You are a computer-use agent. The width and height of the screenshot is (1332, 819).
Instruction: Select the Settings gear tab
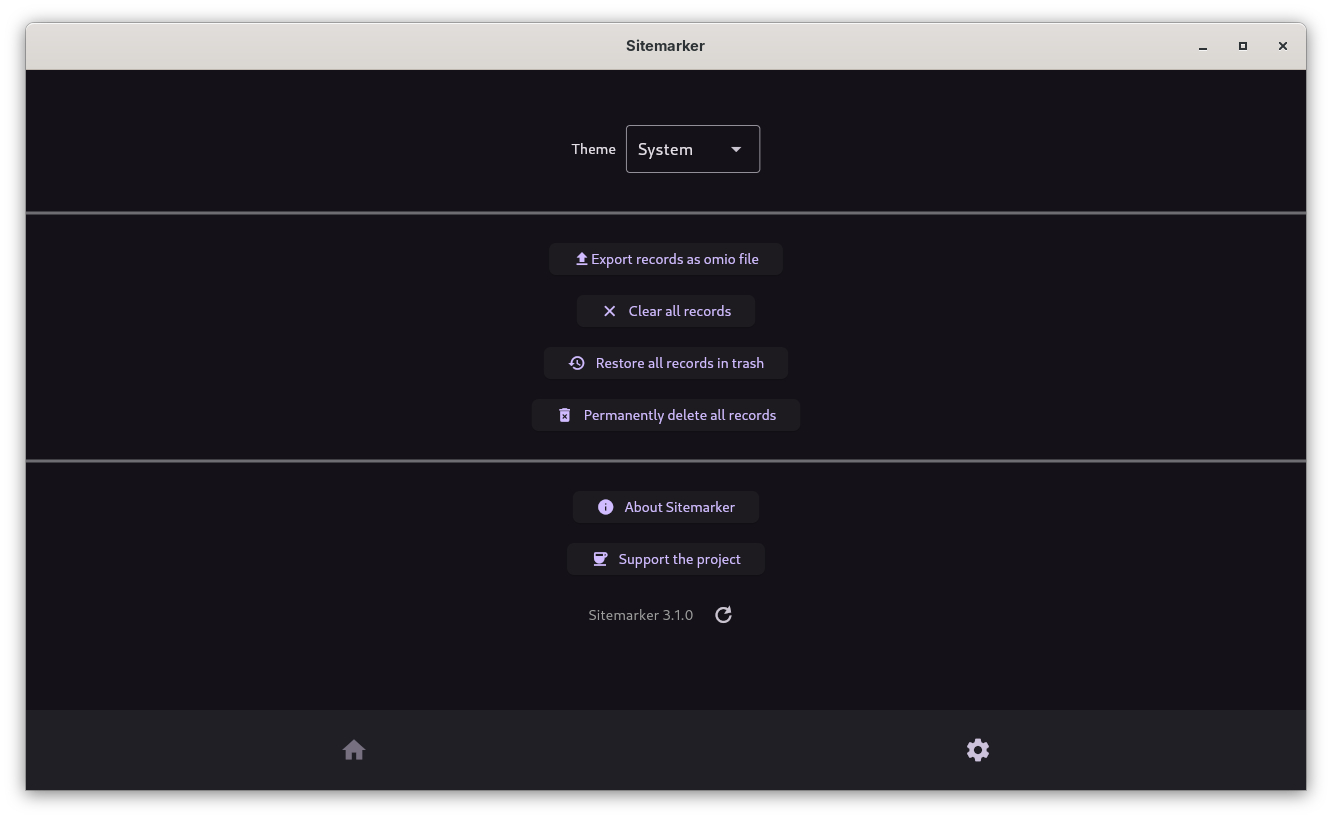(978, 750)
